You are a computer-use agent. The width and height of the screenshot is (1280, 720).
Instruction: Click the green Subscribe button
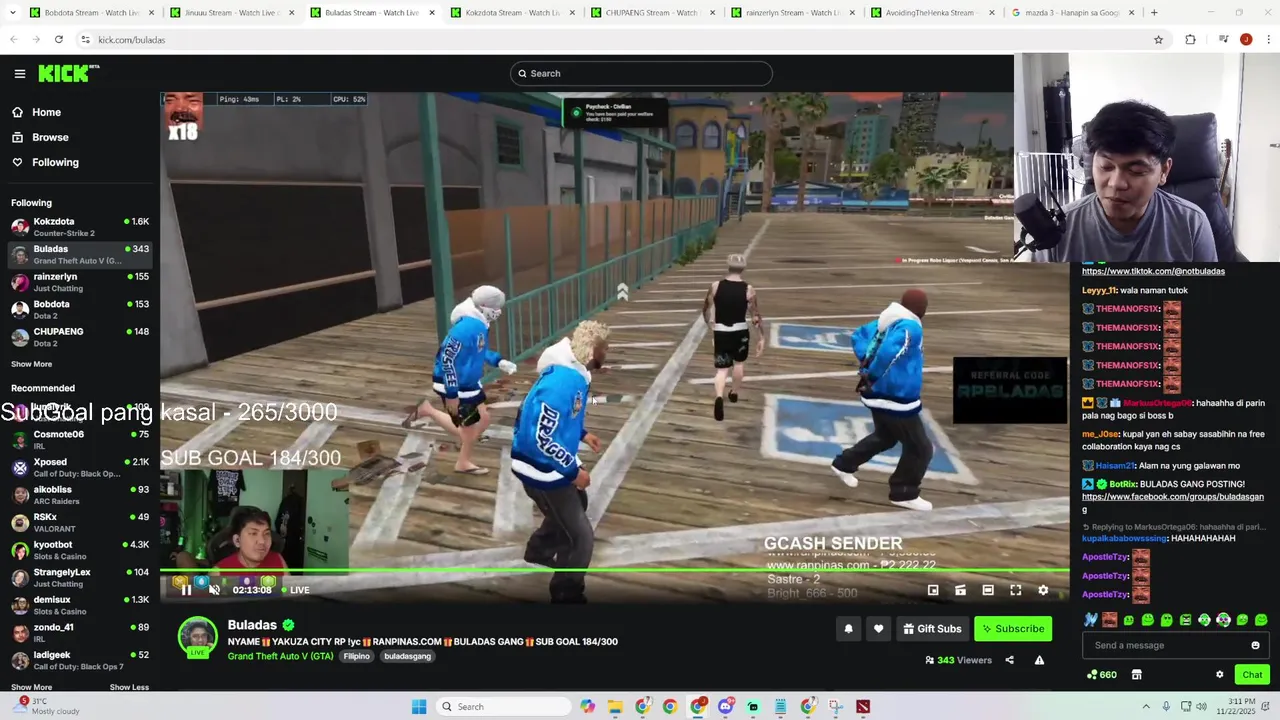tap(1013, 629)
